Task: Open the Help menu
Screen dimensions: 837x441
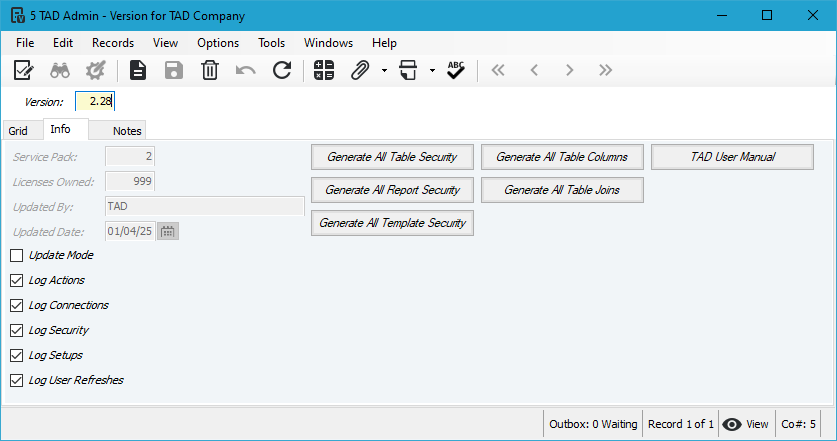Action: [384, 43]
